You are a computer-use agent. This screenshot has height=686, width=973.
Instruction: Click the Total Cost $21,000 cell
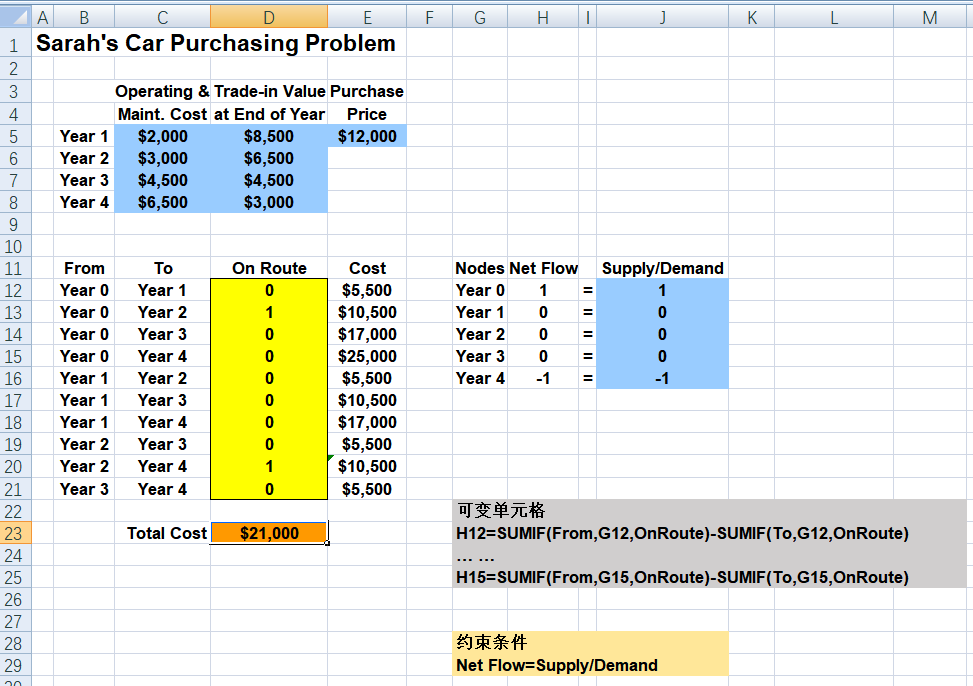tap(269, 533)
